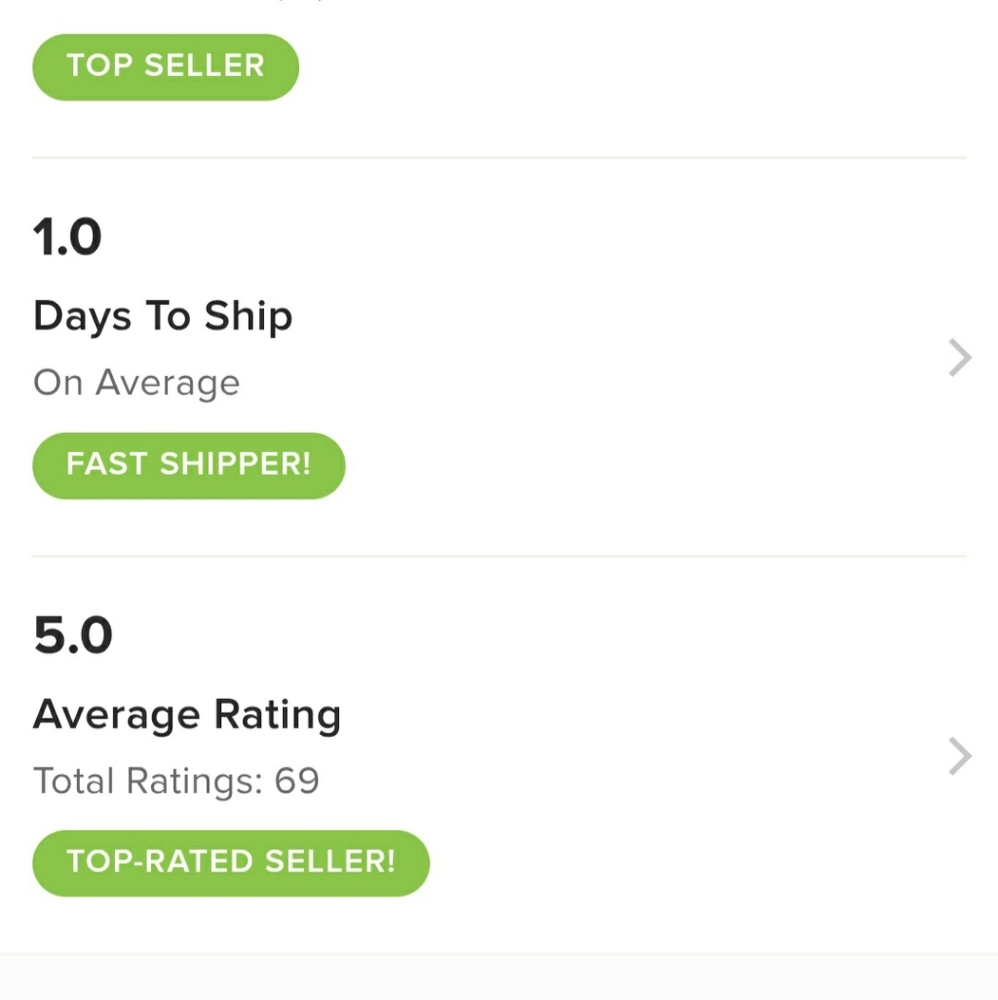This screenshot has width=998, height=1000.
Task: Select the TOP-RATED SELLER! badge
Action: coord(230,862)
